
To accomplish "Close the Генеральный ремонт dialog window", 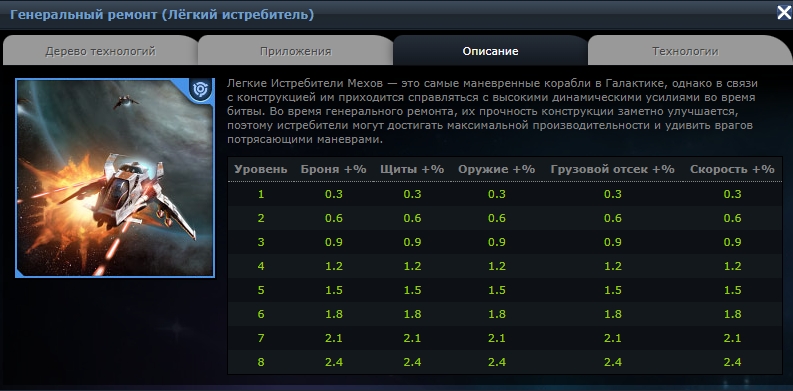I will click(784, 13).
